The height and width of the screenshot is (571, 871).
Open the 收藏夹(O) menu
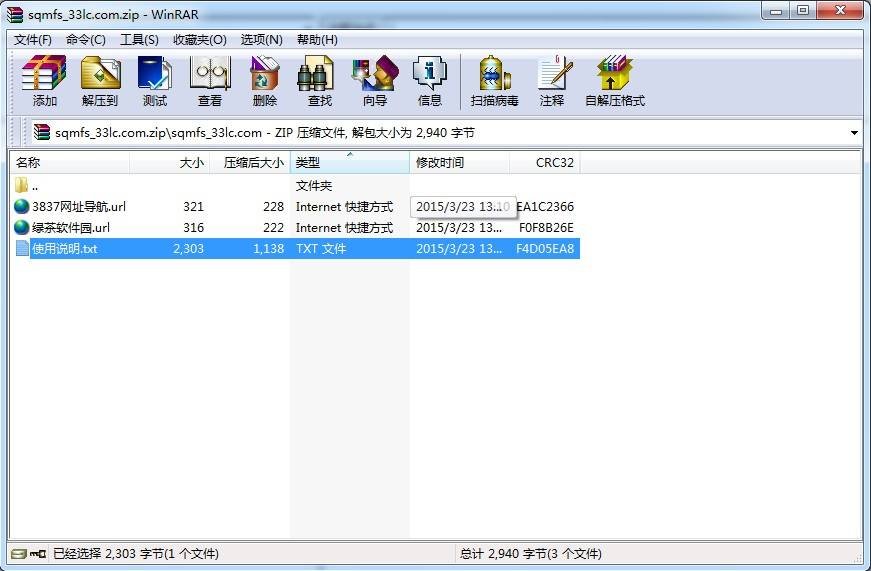click(199, 39)
